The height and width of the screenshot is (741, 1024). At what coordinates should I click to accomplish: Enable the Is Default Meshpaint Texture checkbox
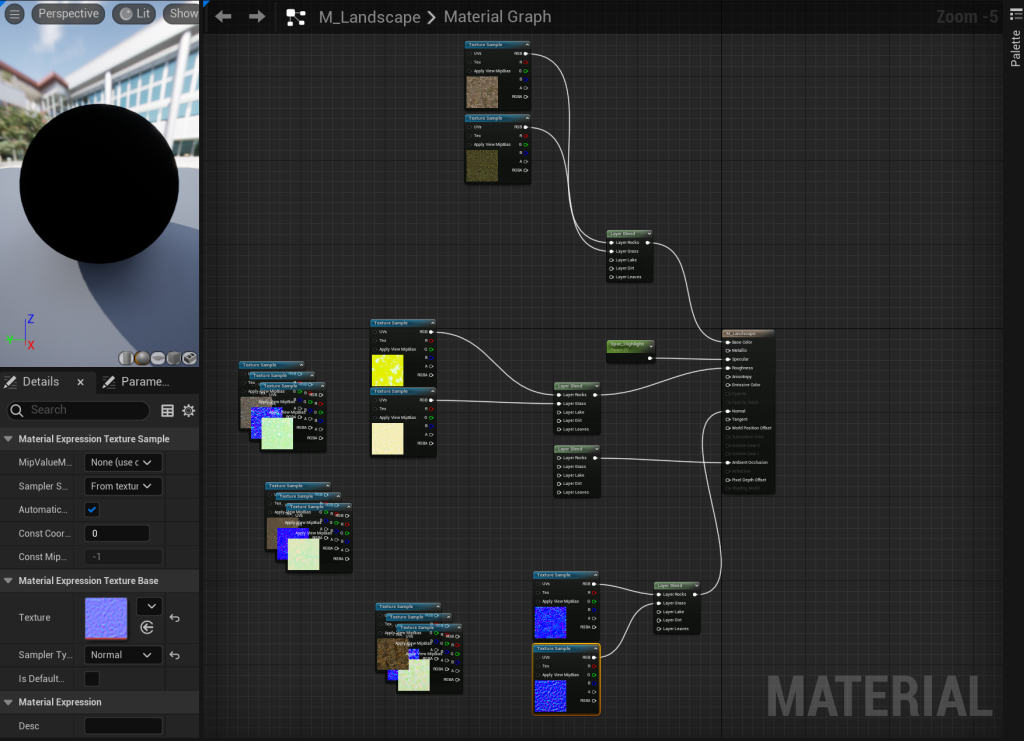pos(92,679)
